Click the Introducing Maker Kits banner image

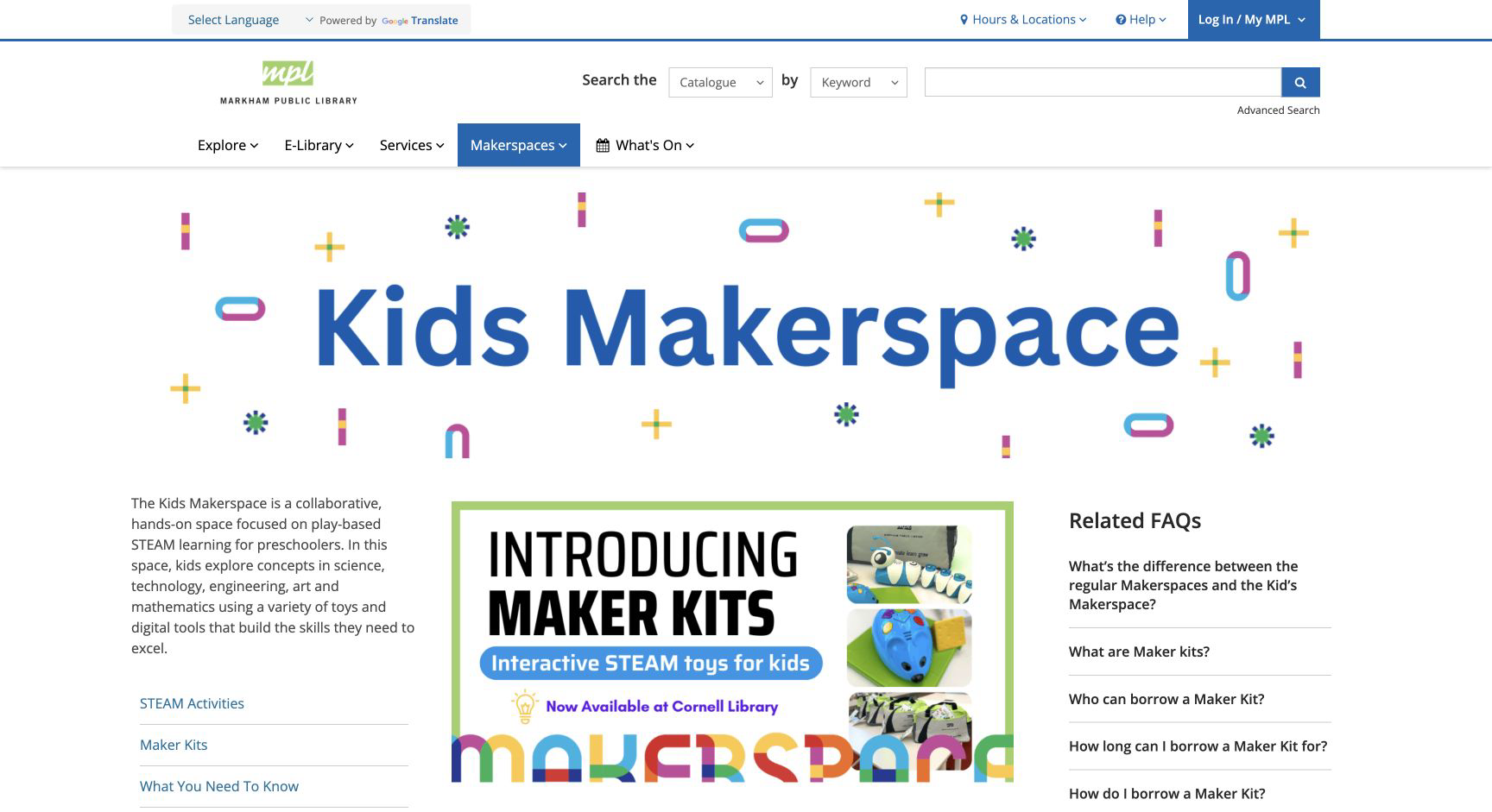732,642
